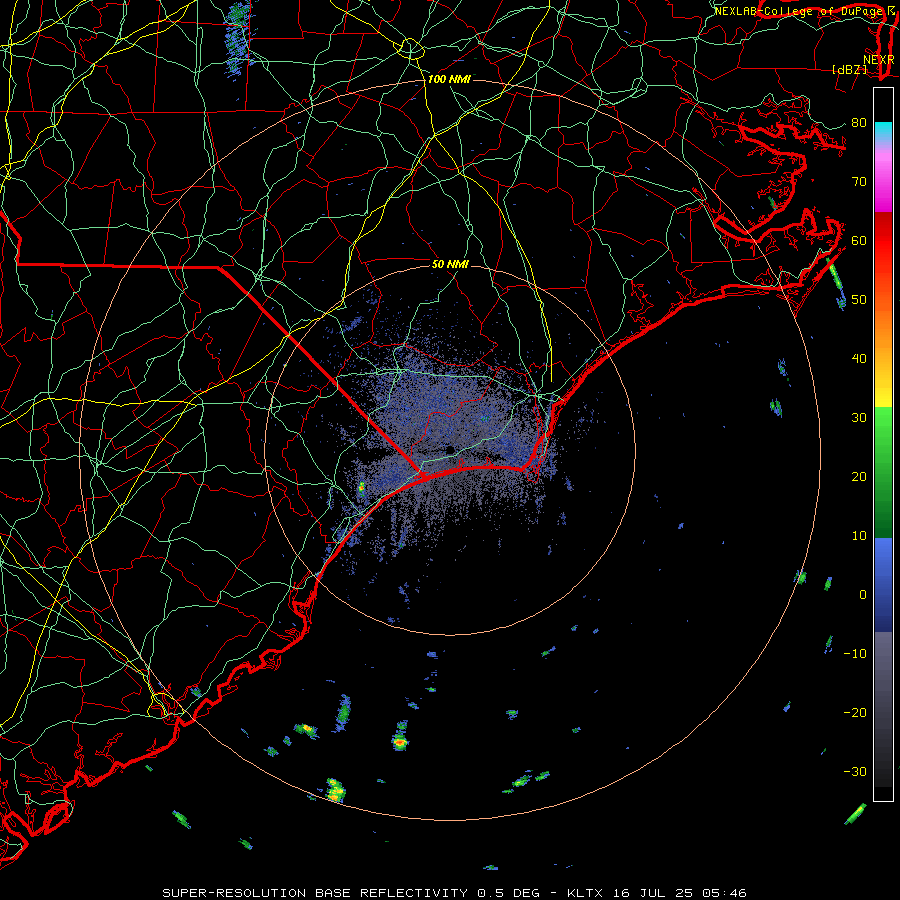
Task: Click the -10 value on the dBZ scale
Action: coord(855,654)
